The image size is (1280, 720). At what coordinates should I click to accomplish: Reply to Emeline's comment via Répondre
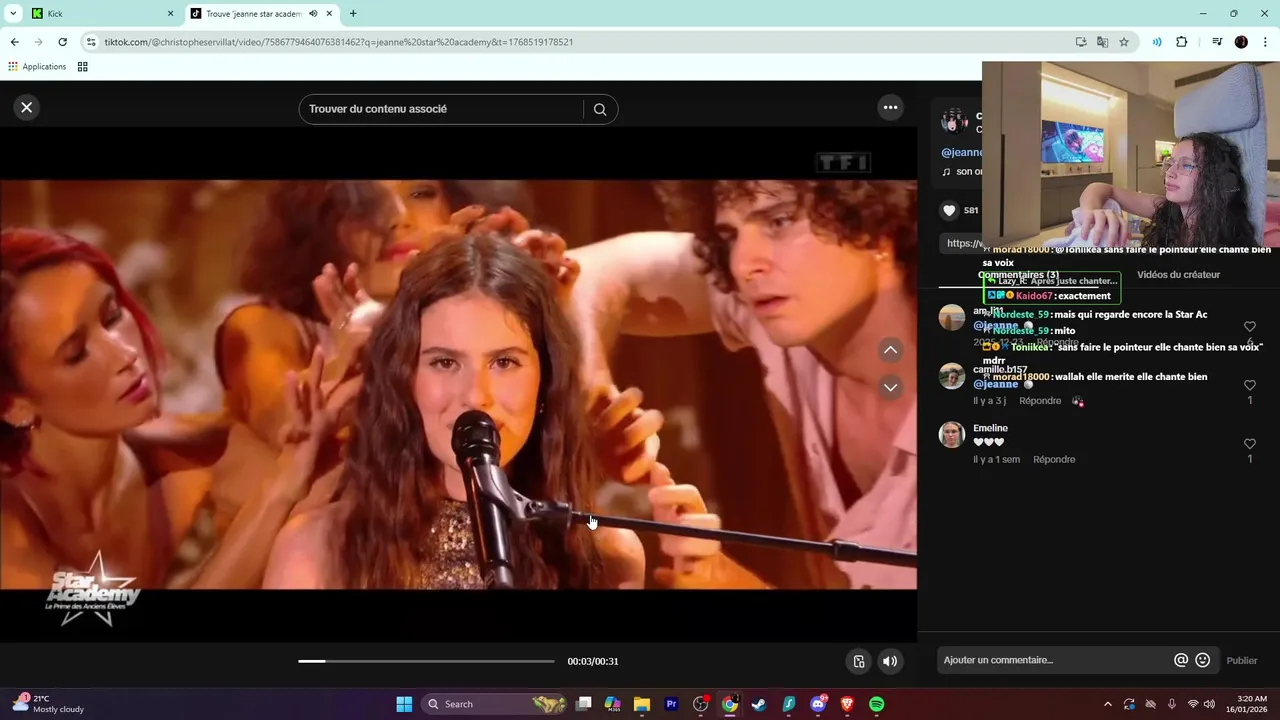coord(1054,459)
